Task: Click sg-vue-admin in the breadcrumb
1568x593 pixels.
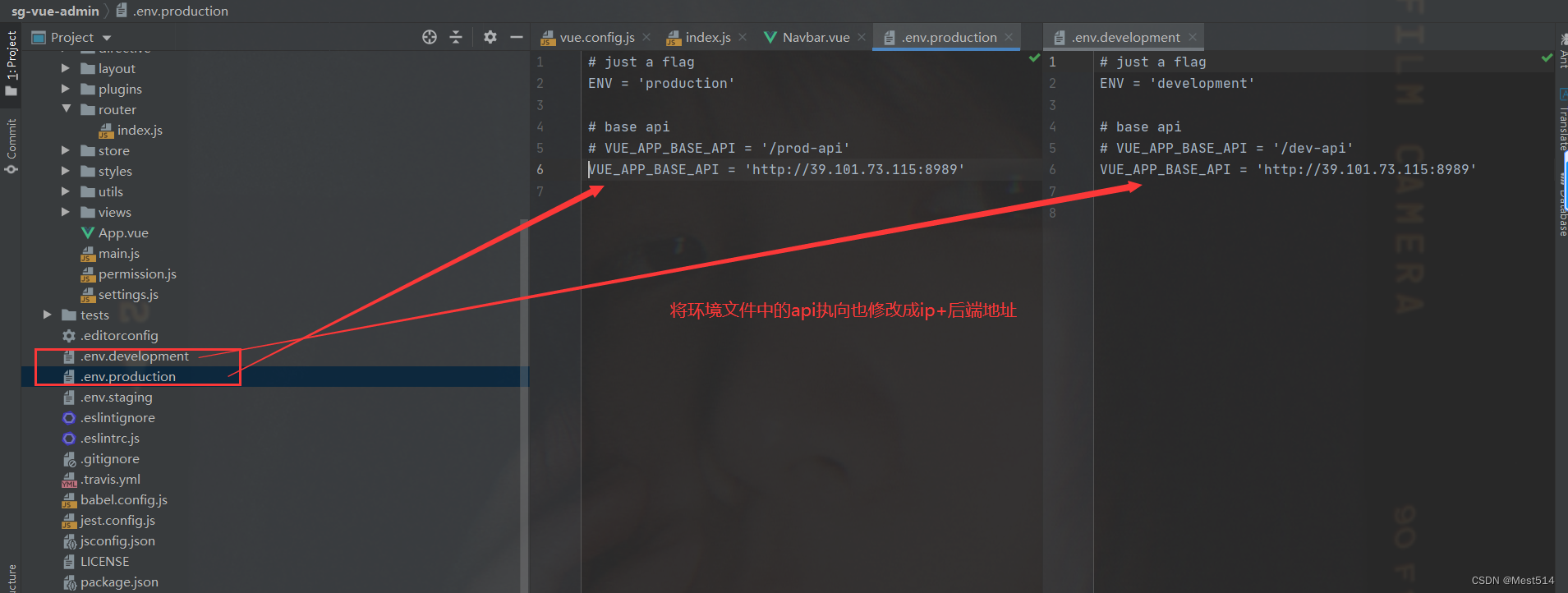Action: click(55, 11)
